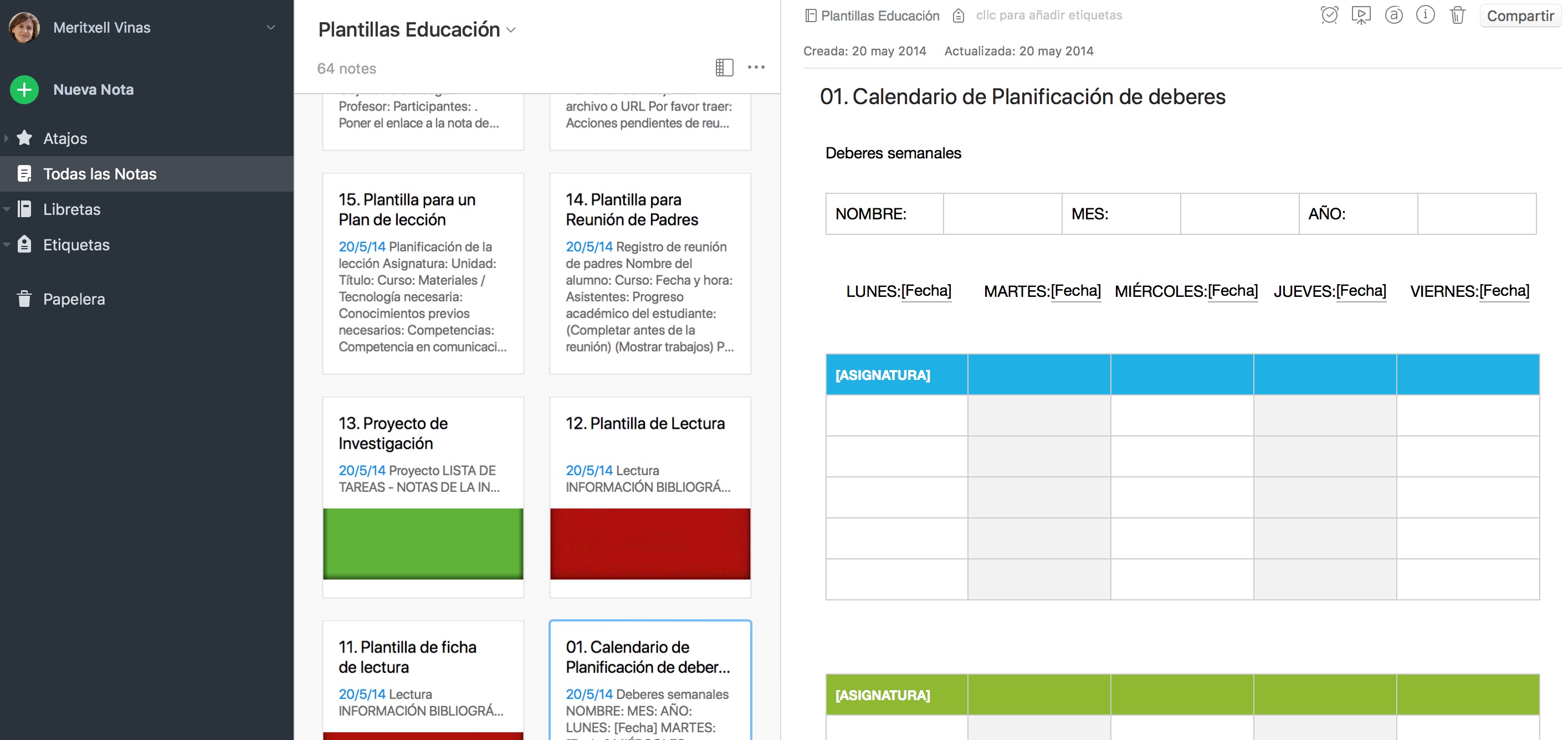Expand the Atajos section arrow
Viewport: 1568px width, 740px height.
coord(6,138)
